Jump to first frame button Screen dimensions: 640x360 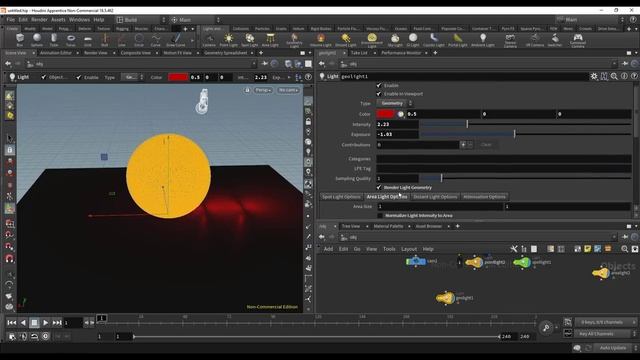[11, 322]
